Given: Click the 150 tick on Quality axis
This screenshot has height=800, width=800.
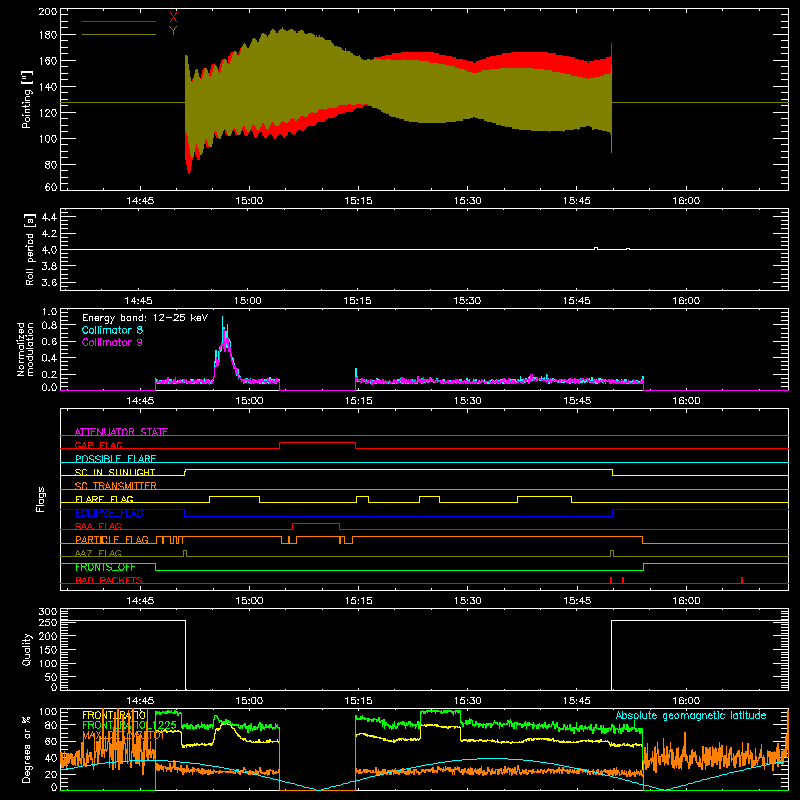Looking at the screenshot, I should pos(48,650).
